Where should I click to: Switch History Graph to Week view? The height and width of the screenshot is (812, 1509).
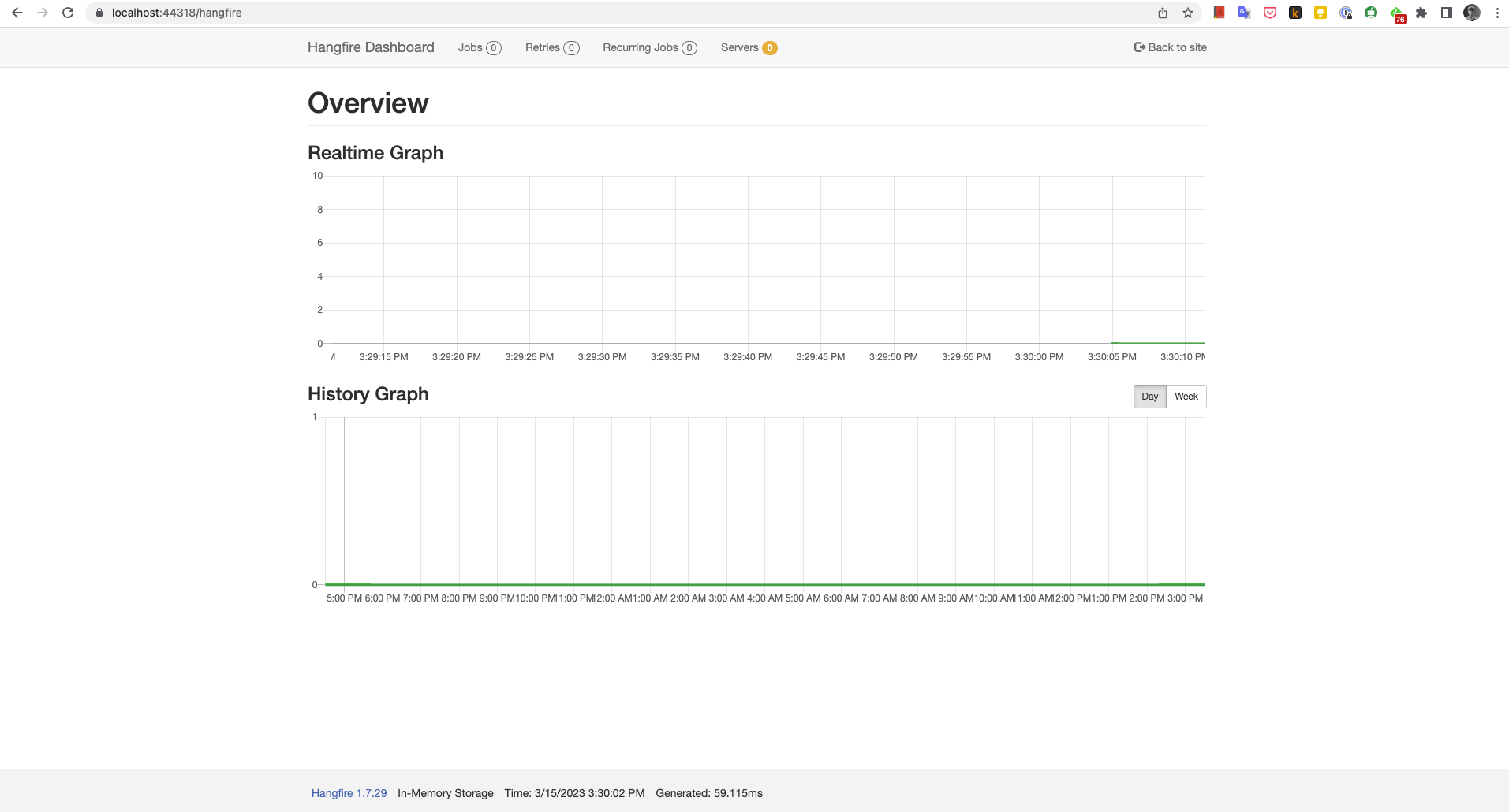(1186, 397)
